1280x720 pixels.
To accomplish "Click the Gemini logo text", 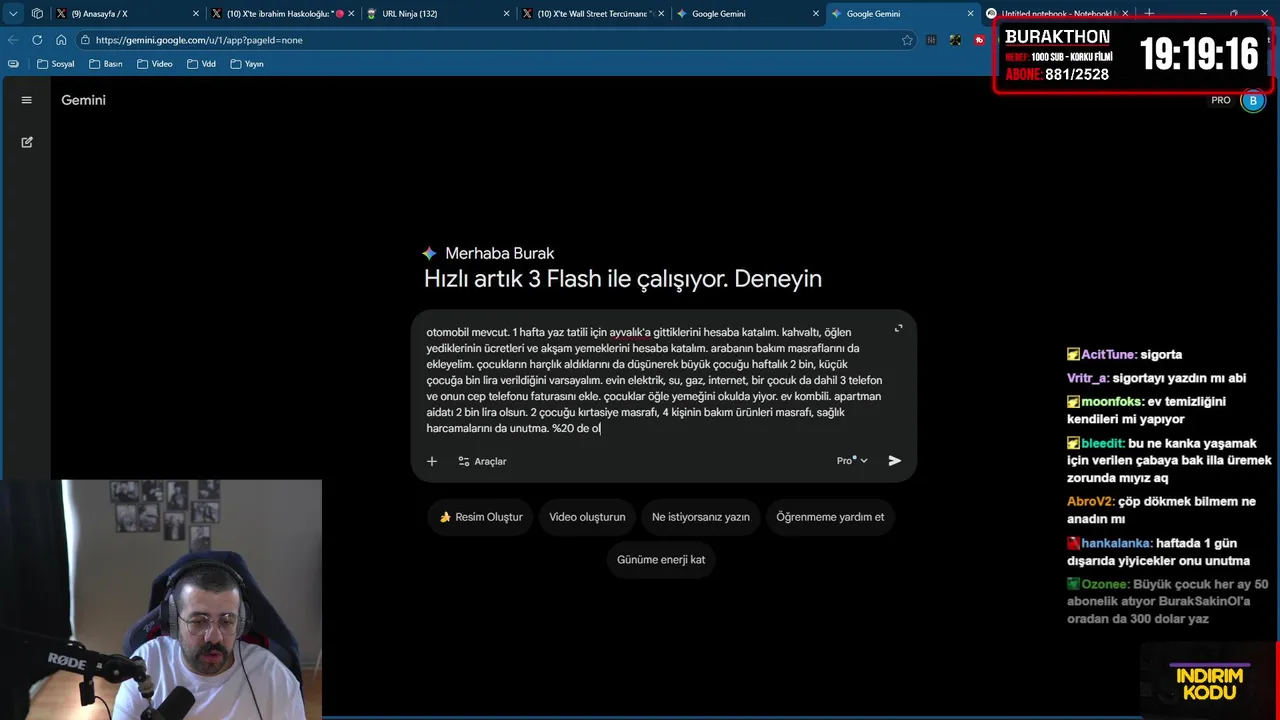I will 83,100.
